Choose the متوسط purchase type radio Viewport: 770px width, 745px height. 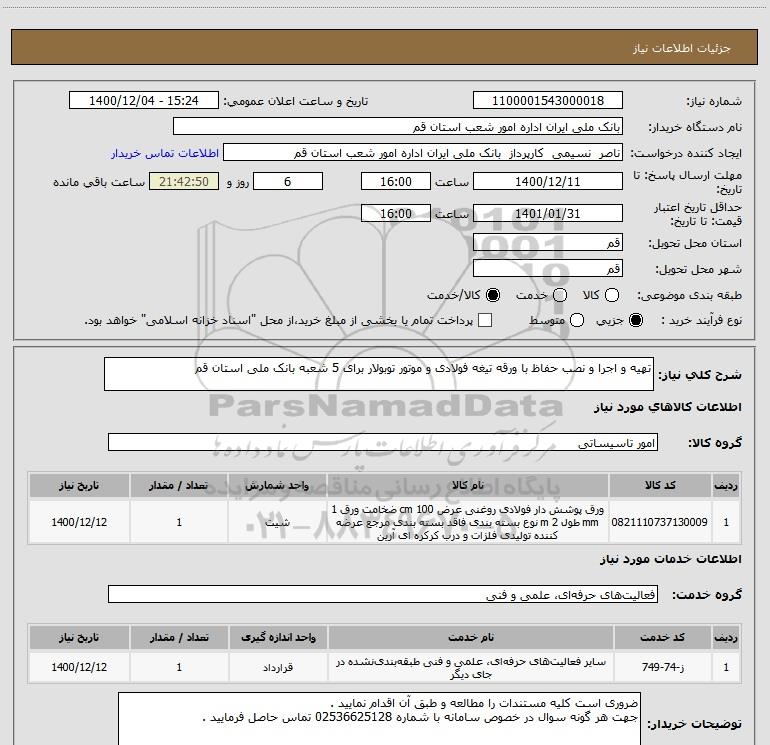(x=577, y=320)
